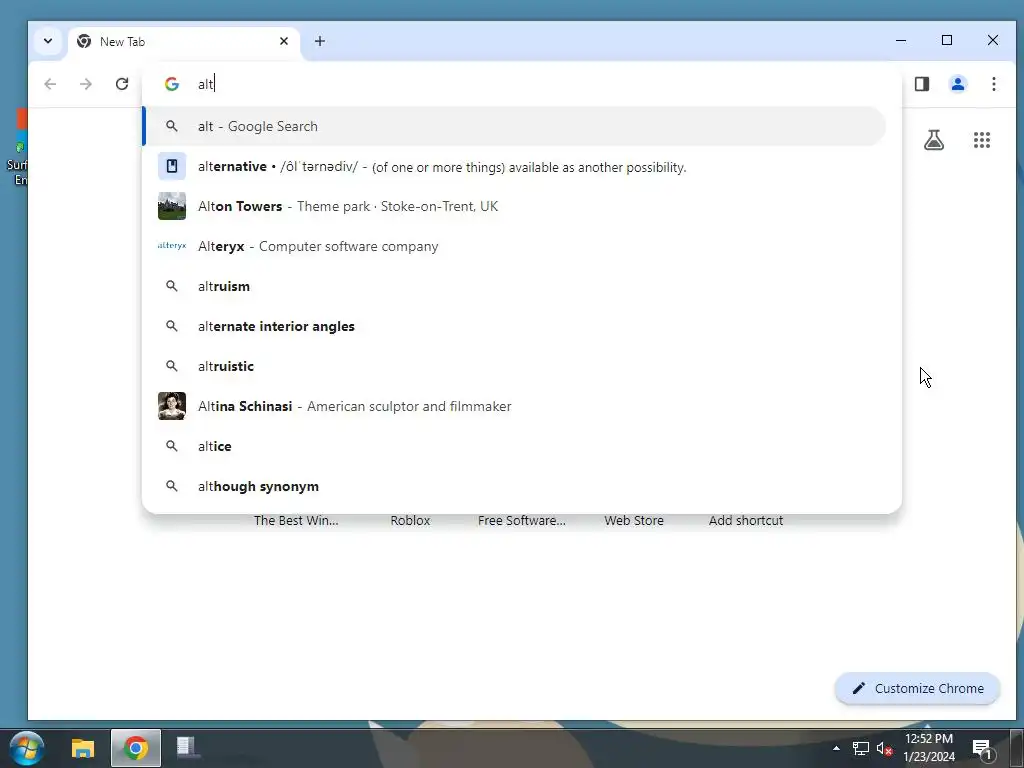Click the browser forward arrow
Viewport: 1024px width, 768px height.
coord(86,84)
